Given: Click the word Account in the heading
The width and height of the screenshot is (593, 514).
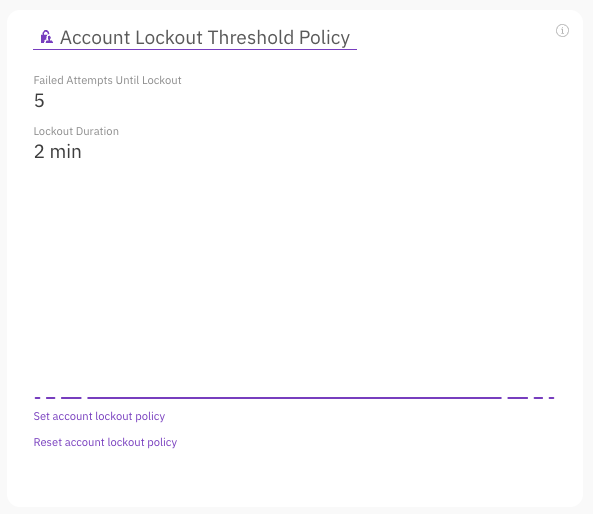Looking at the screenshot, I should 95,38.
